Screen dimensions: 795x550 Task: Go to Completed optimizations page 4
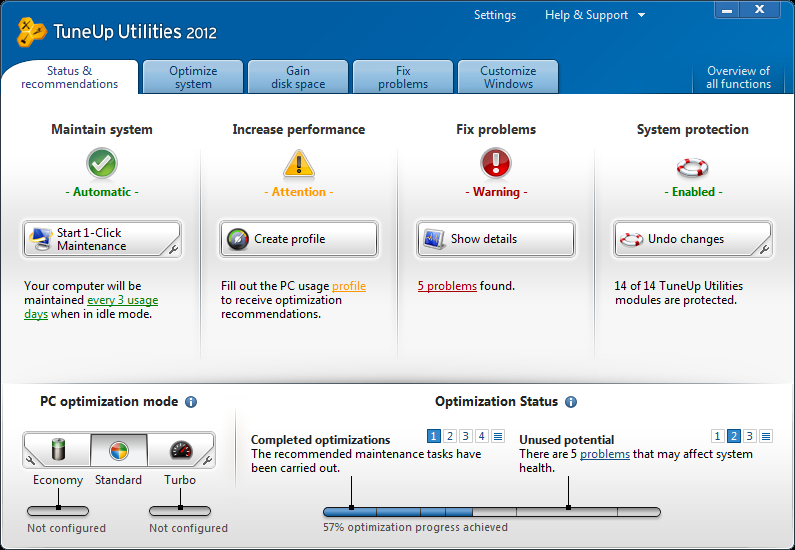coord(482,436)
